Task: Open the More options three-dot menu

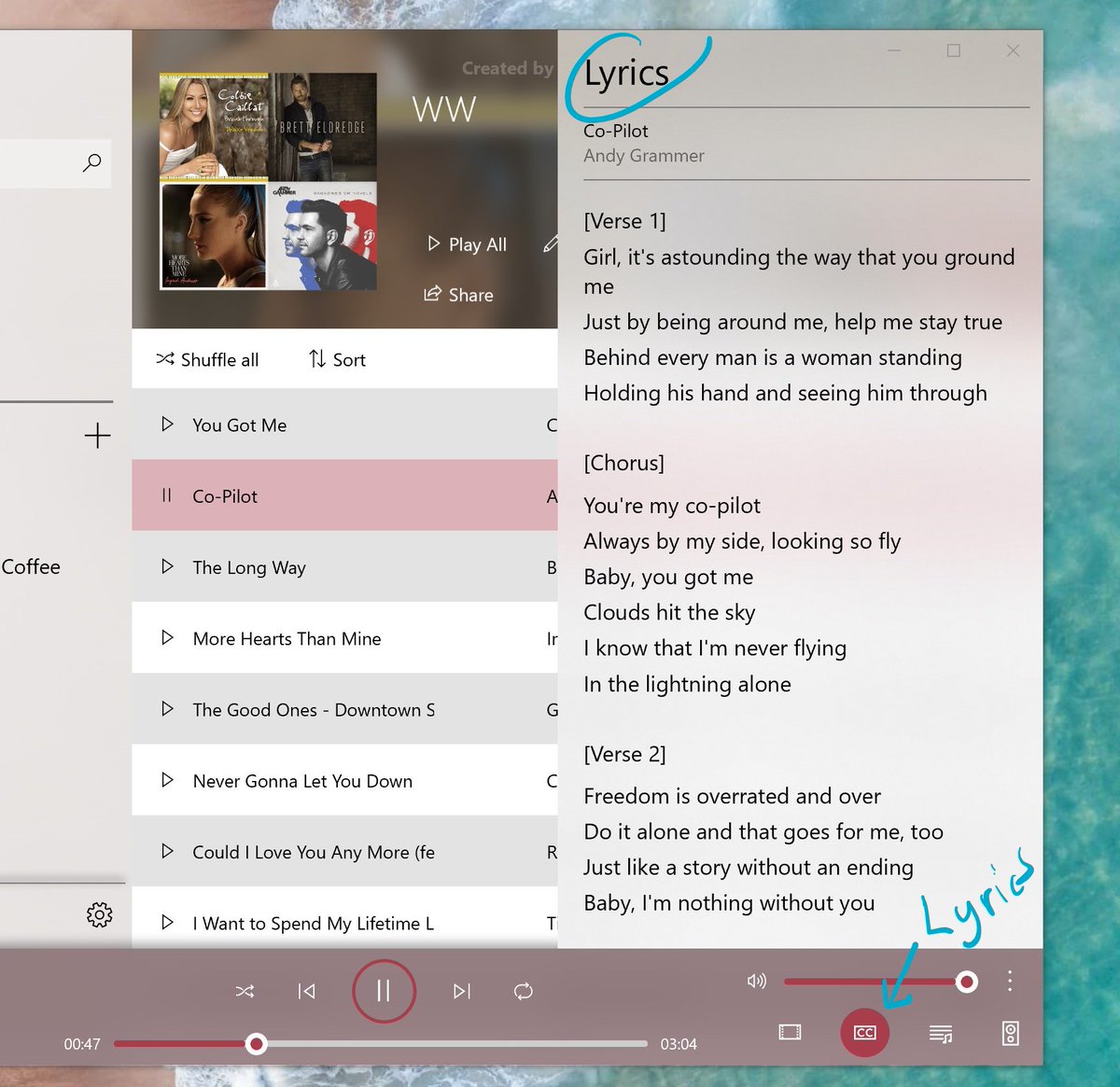Action: 1009,982
